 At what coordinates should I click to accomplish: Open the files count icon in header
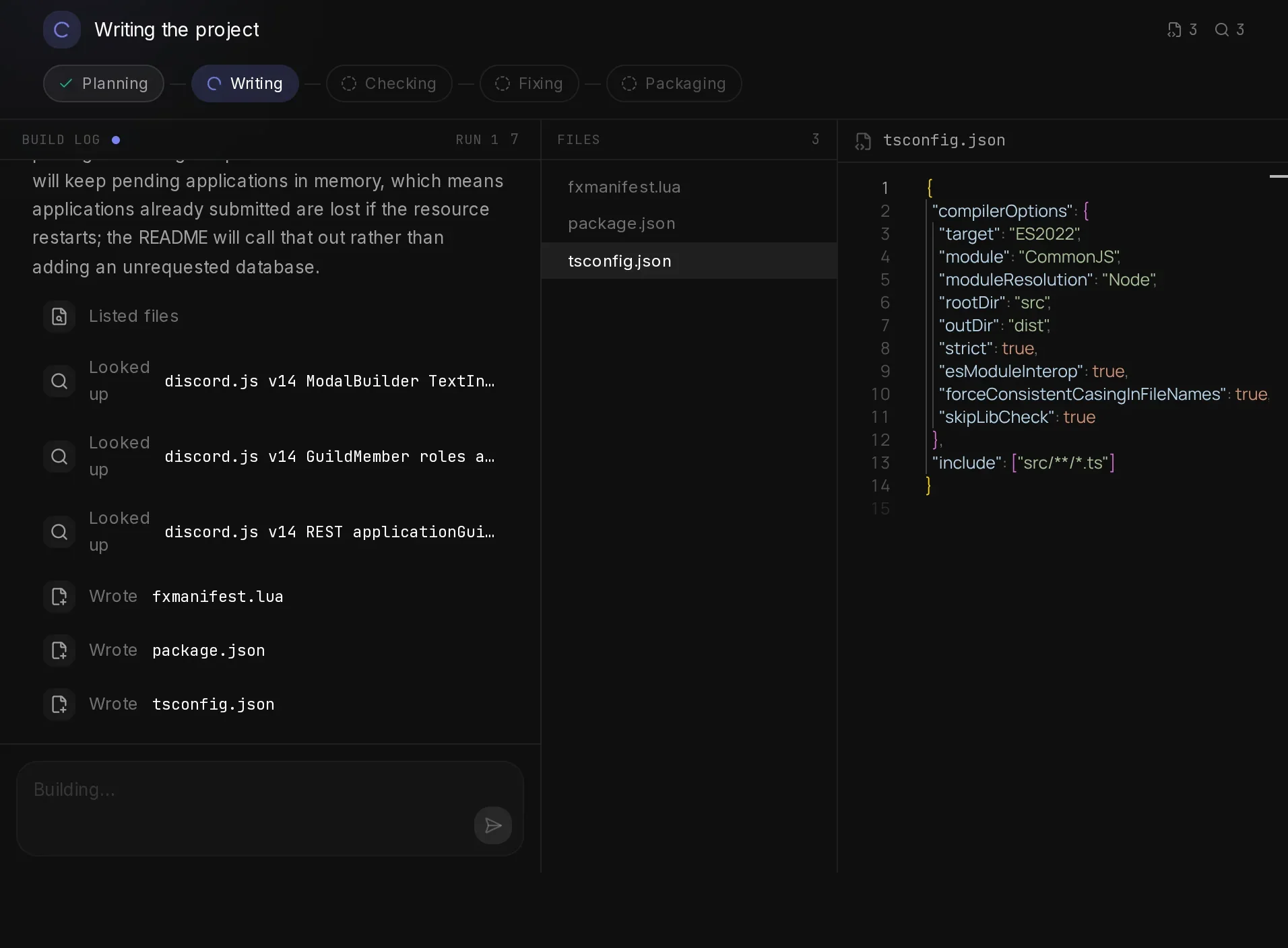[x=1174, y=30]
